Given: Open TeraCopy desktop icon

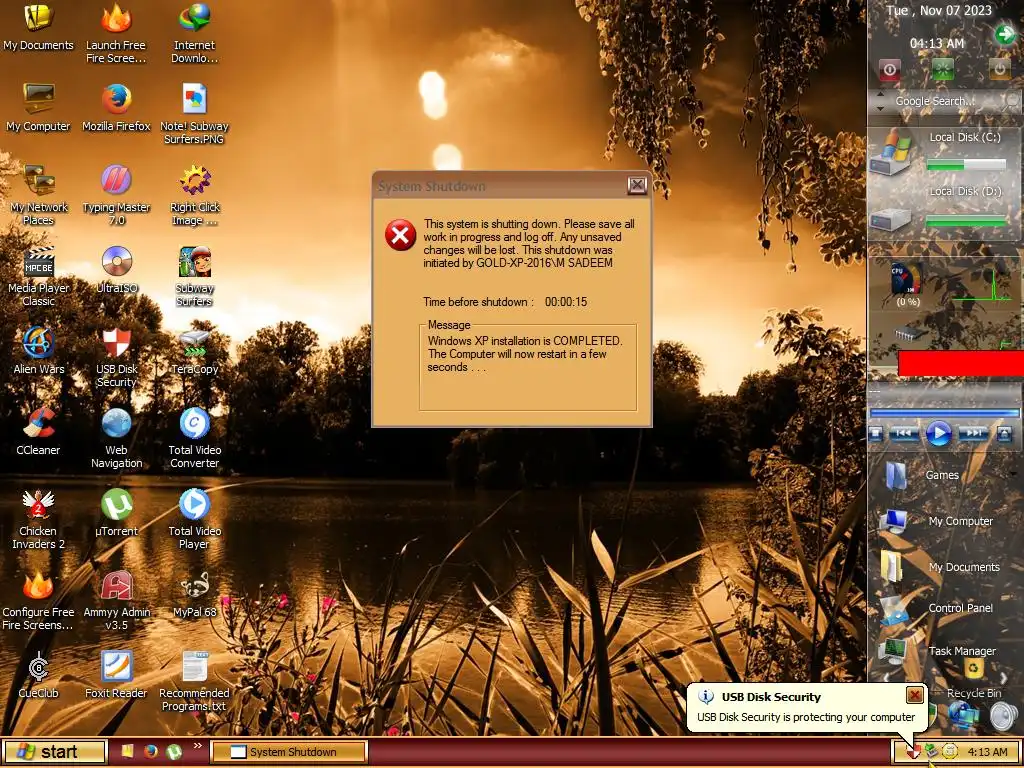Looking at the screenshot, I should coord(195,350).
